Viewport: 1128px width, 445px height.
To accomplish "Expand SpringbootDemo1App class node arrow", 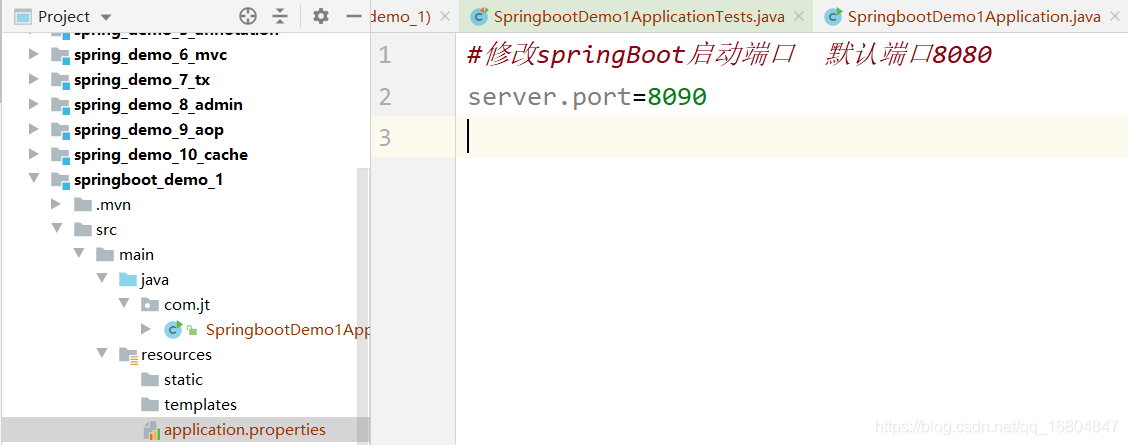I will pos(146,329).
